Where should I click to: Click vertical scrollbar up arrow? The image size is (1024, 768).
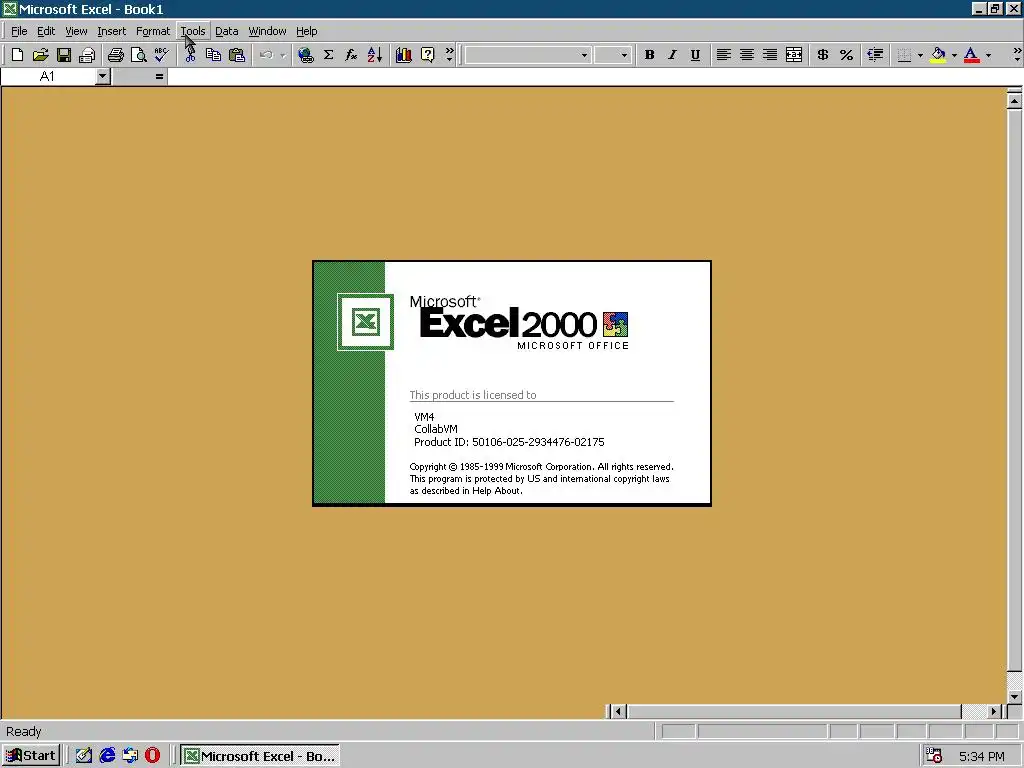pyautogui.click(x=1014, y=101)
